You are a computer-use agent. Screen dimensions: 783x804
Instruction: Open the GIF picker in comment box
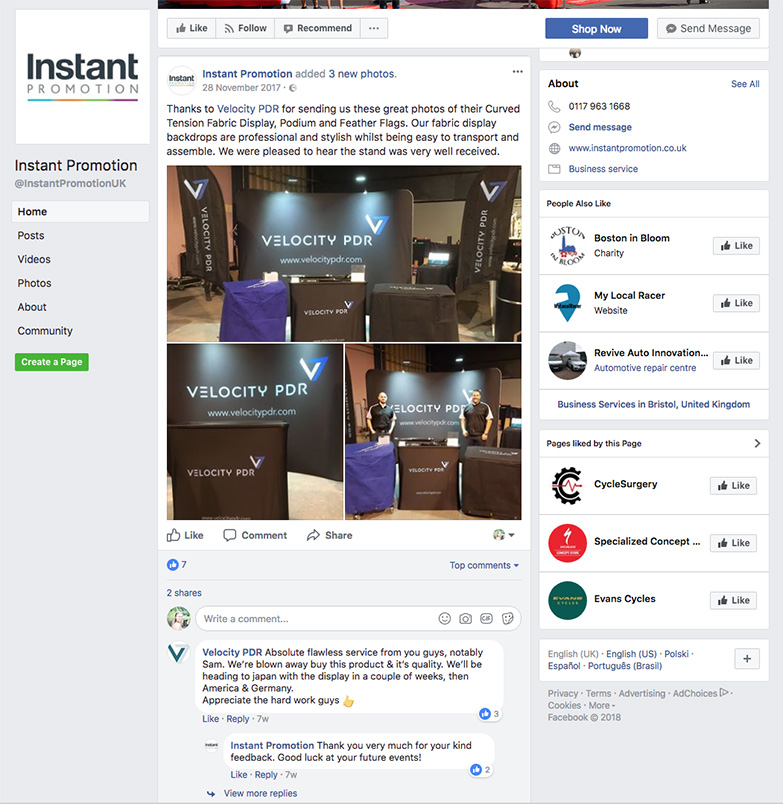487,619
